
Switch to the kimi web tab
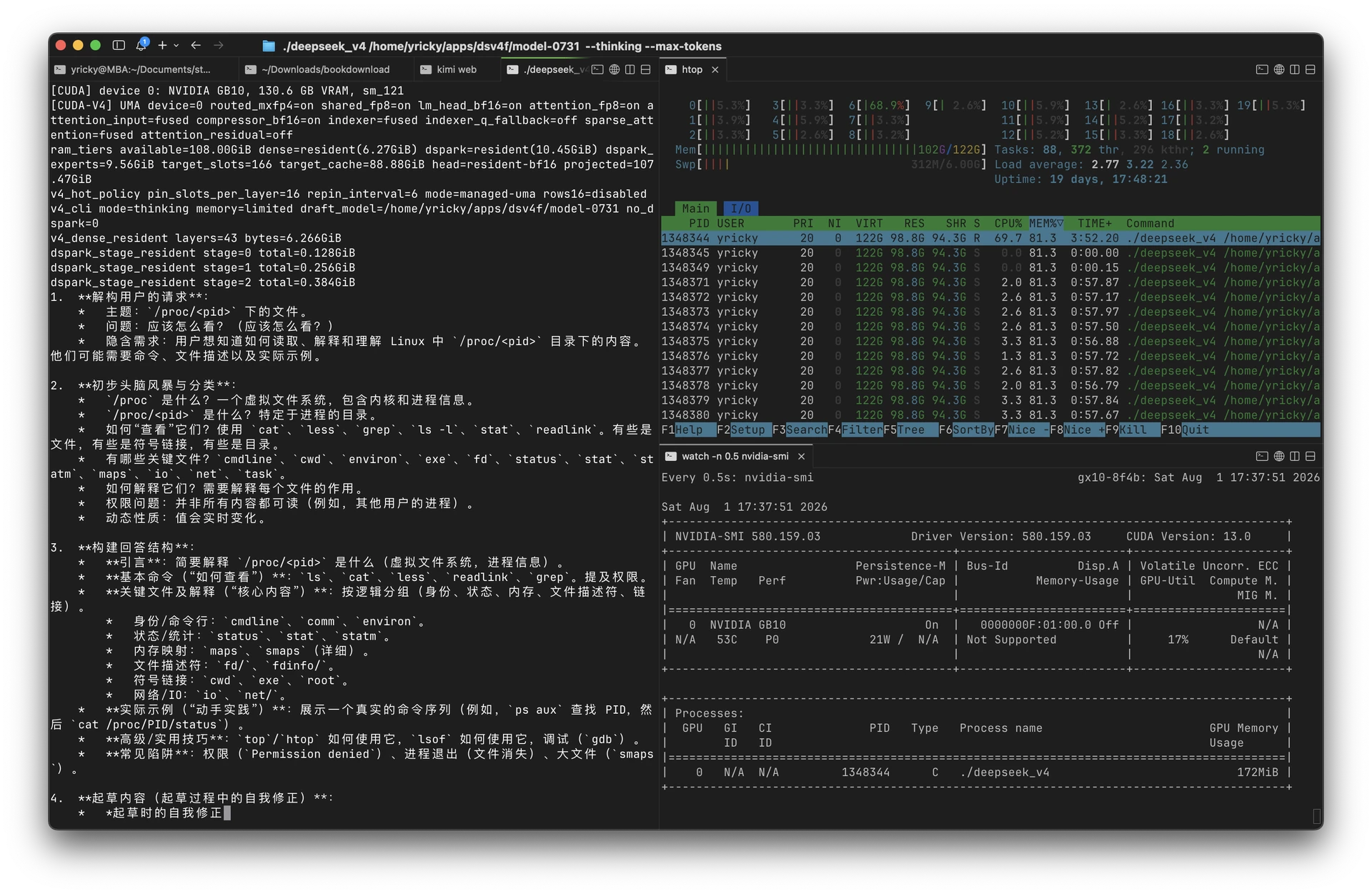pos(456,69)
